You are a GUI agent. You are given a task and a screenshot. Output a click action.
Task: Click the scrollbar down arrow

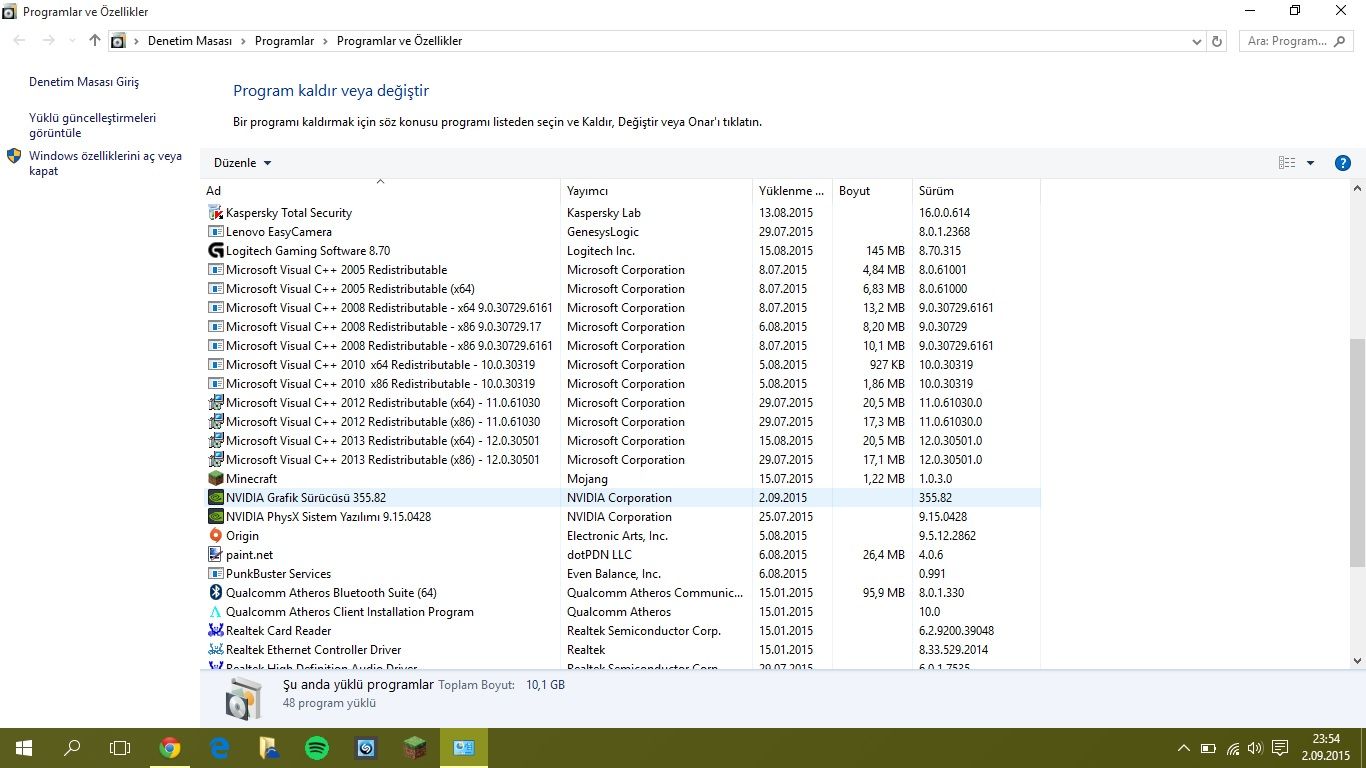[x=1357, y=660]
